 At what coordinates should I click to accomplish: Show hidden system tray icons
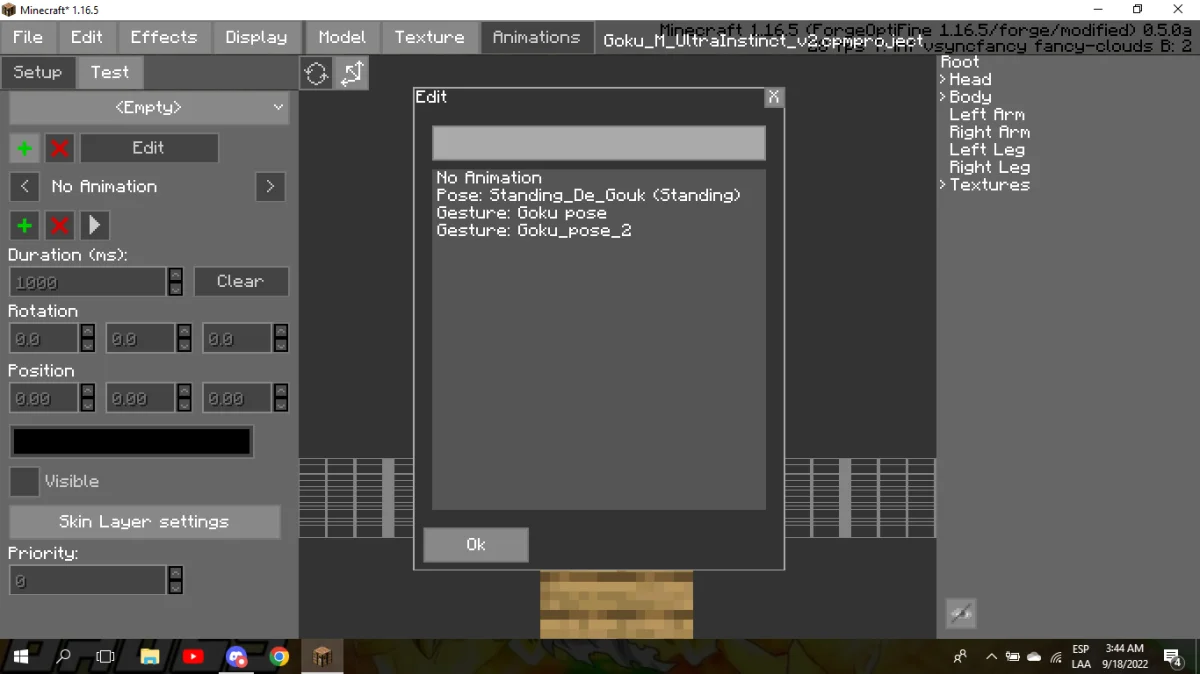coord(991,657)
